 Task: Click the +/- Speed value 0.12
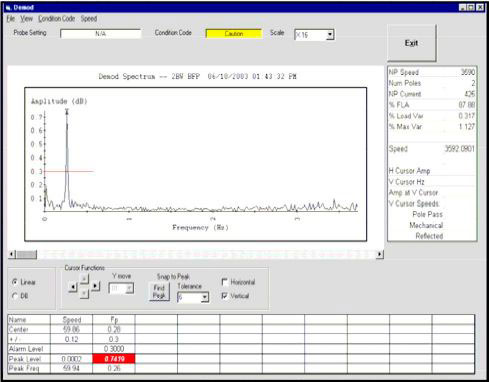click(x=71, y=339)
